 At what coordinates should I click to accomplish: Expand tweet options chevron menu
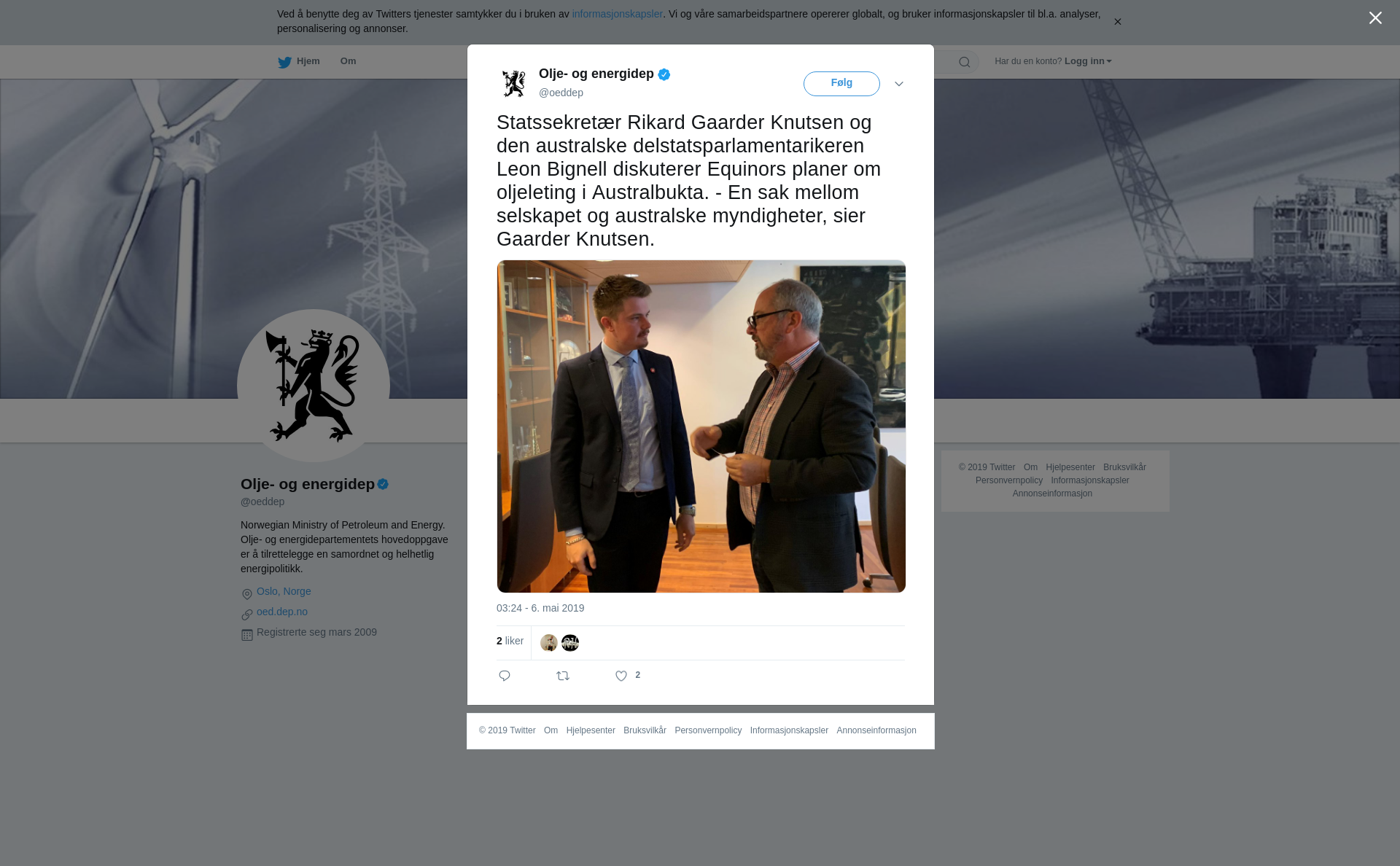click(x=899, y=84)
